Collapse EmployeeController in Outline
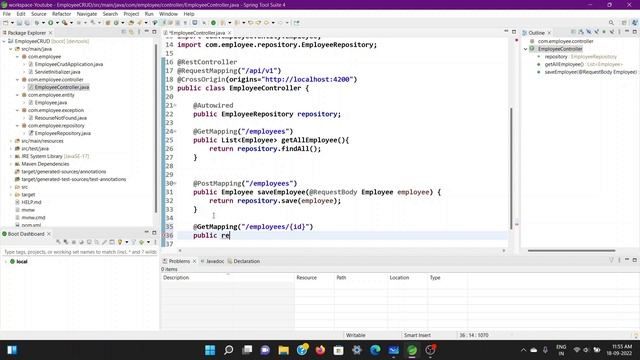Screen dimensions: 640x360 pyautogui.click(x=526, y=49)
